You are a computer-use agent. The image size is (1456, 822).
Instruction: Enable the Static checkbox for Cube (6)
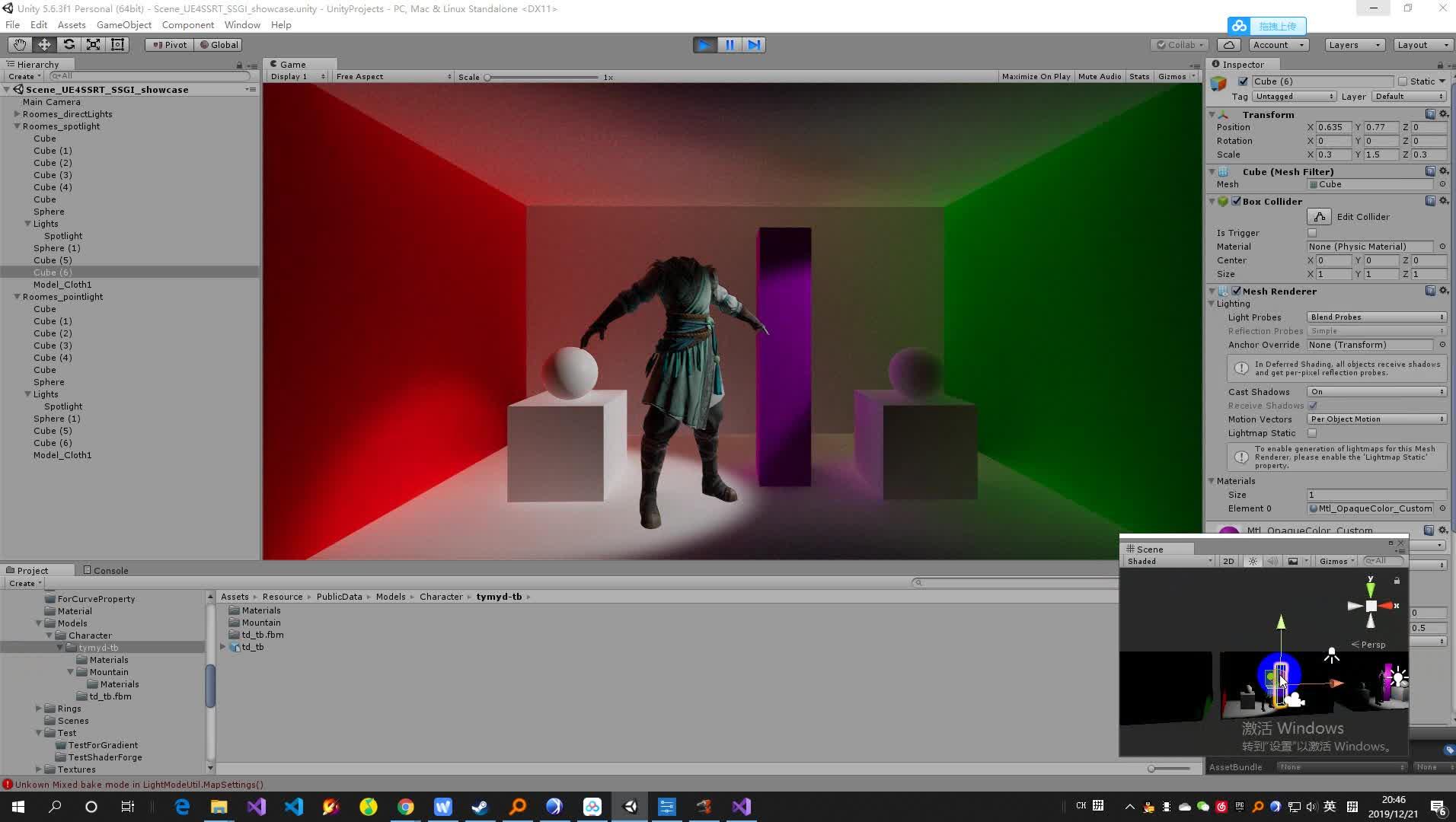(x=1402, y=81)
